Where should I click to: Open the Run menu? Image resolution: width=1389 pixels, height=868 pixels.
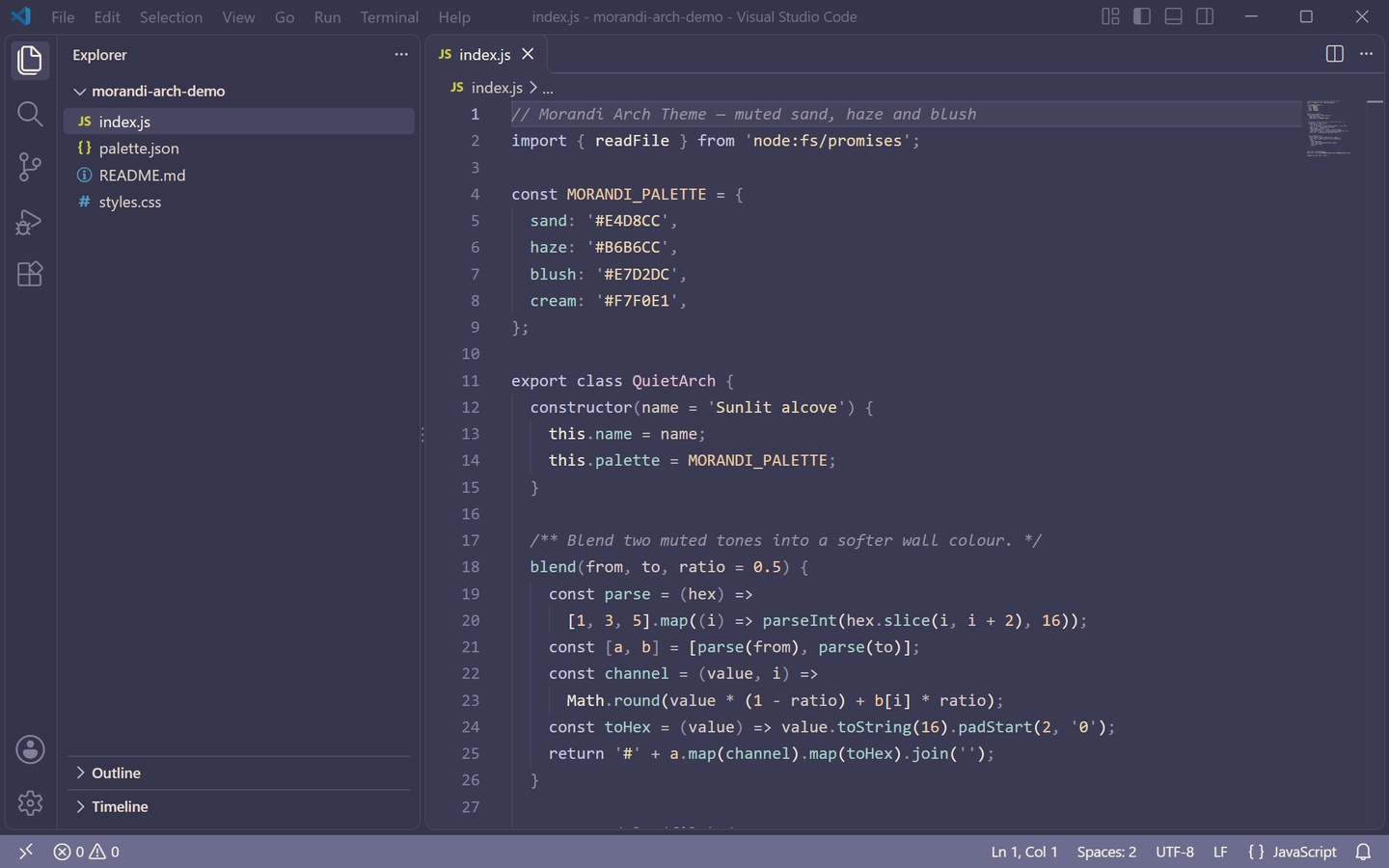click(328, 16)
